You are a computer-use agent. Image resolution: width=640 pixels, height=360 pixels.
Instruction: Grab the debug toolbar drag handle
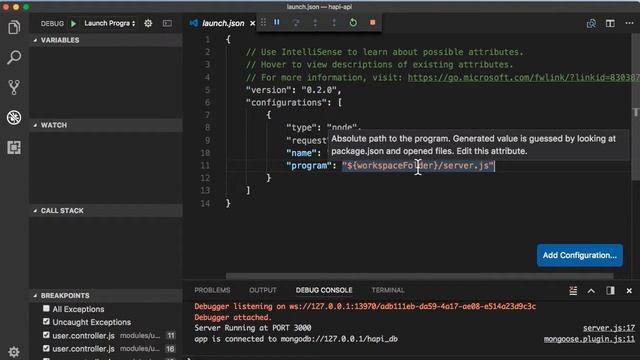(x=263, y=22)
